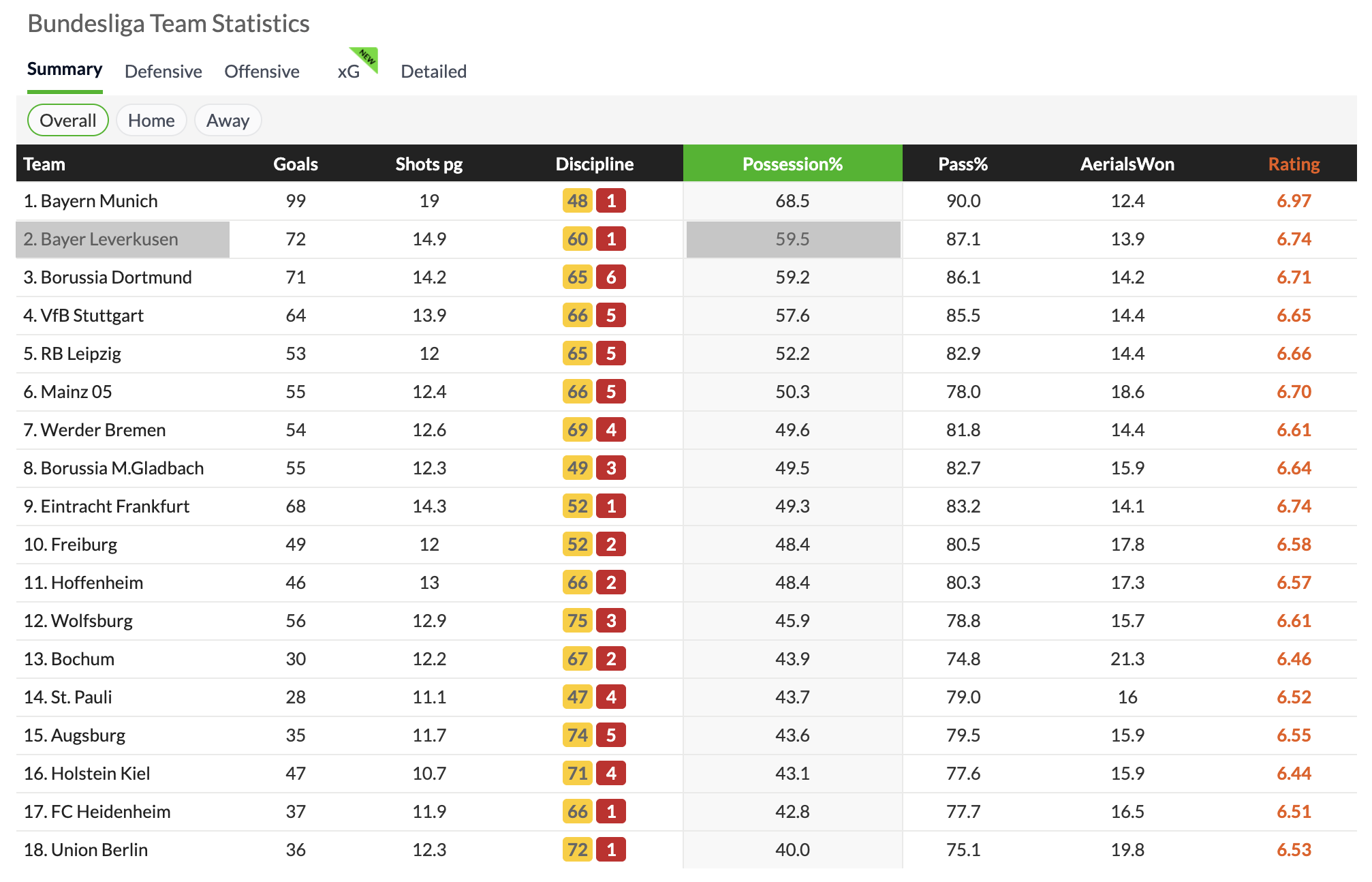
Task: Sort table by AerialsWon column header
Action: (1127, 164)
